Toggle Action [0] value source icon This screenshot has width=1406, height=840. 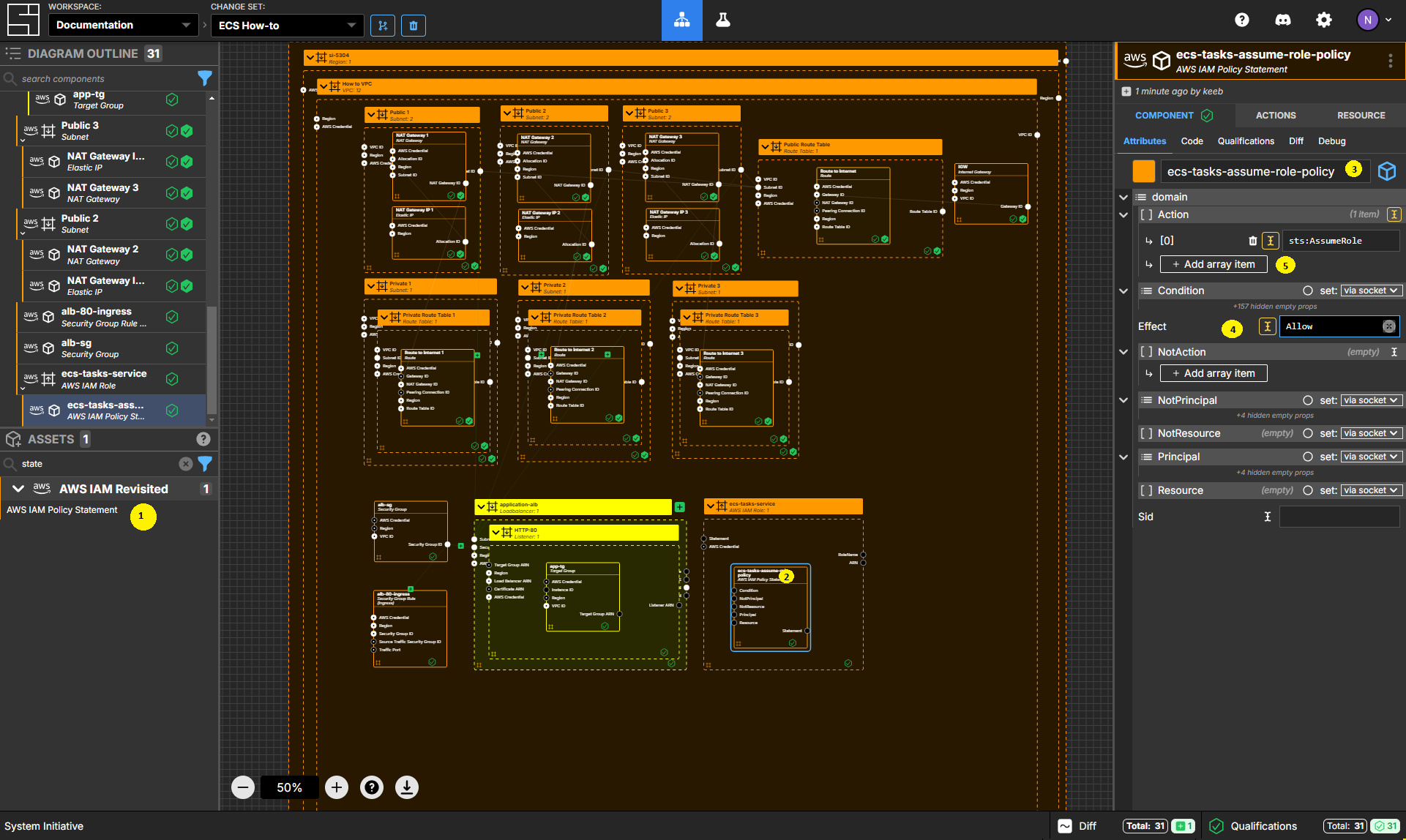[x=1271, y=241]
